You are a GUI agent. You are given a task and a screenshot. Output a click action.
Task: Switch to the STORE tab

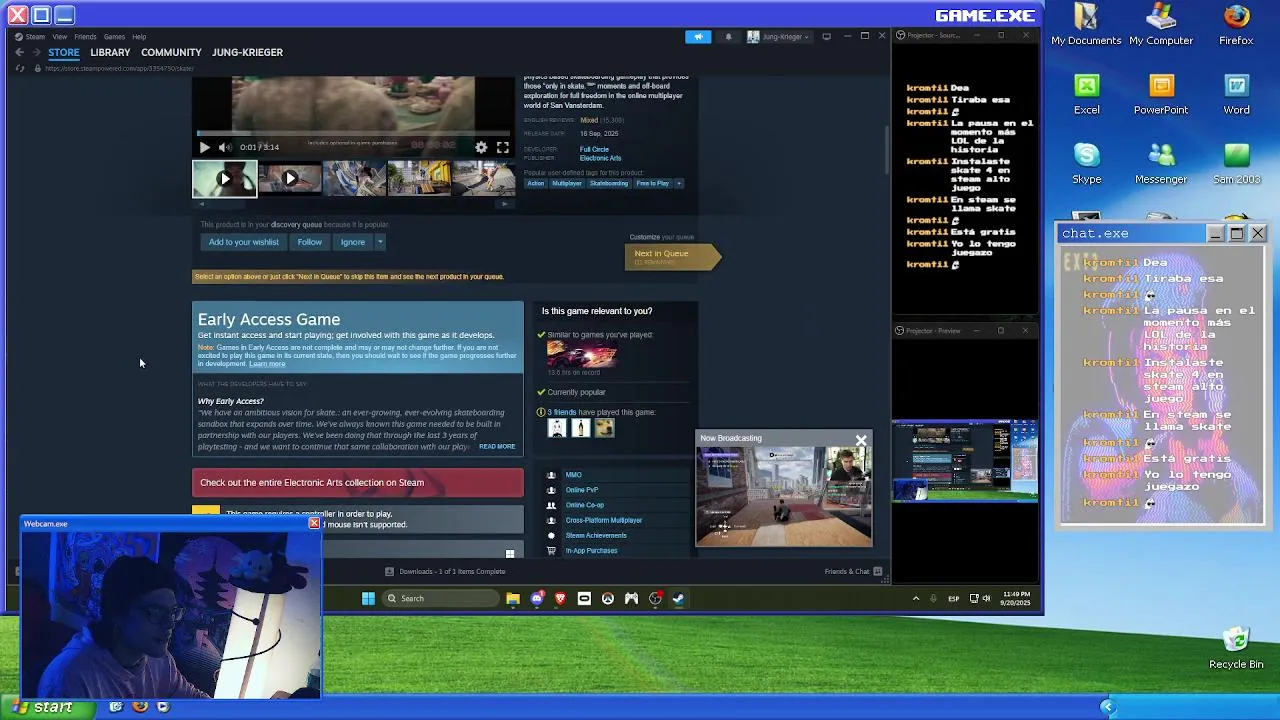[64, 52]
